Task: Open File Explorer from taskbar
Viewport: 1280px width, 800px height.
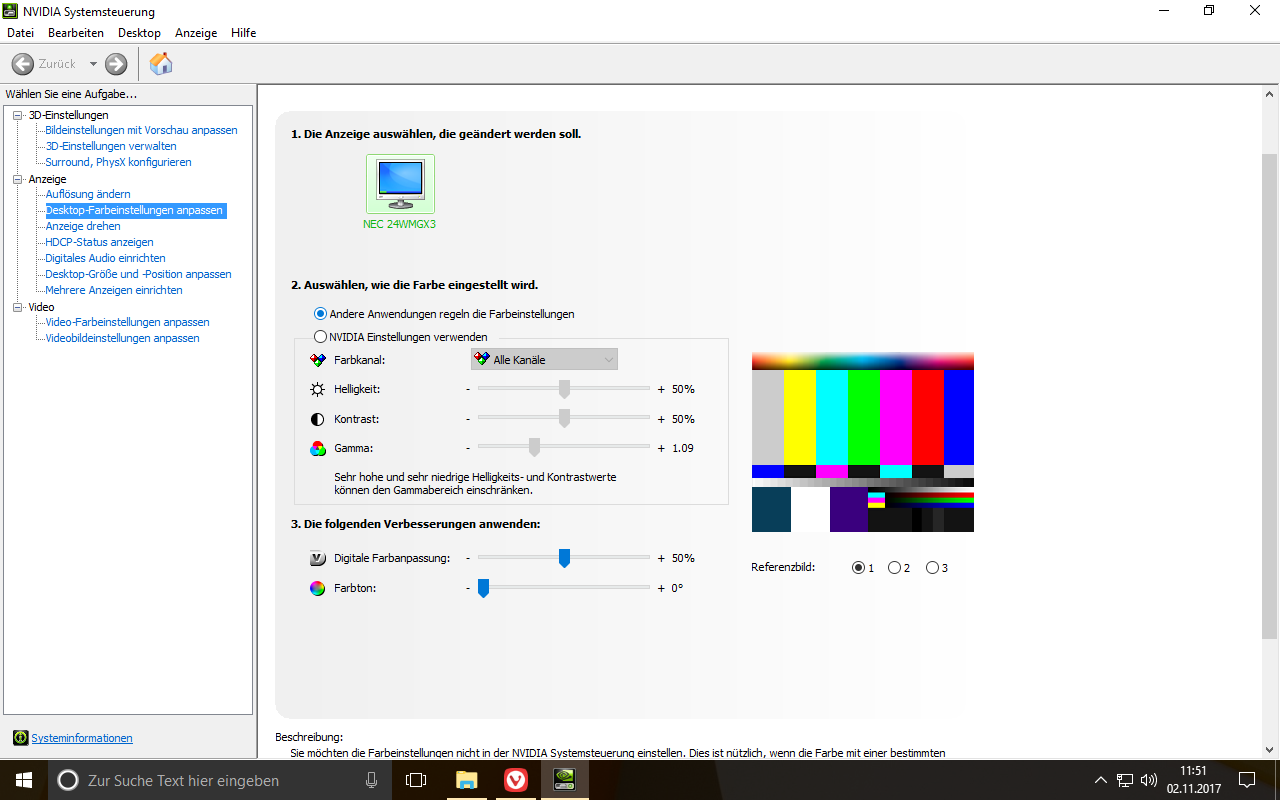Action: tap(466, 780)
